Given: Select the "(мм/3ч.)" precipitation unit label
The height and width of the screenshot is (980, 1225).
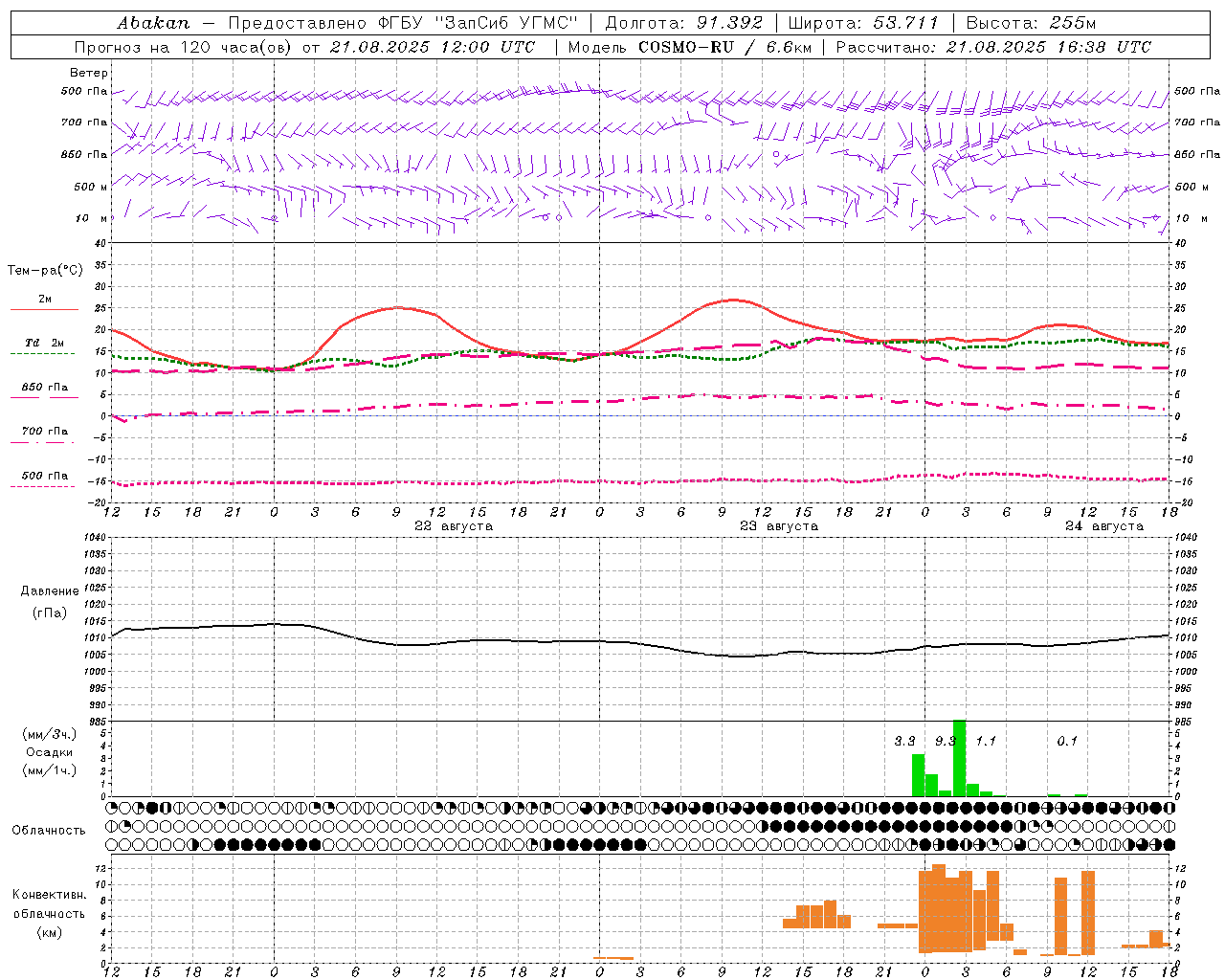Looking at the screenshot, I should pos(49,734).
